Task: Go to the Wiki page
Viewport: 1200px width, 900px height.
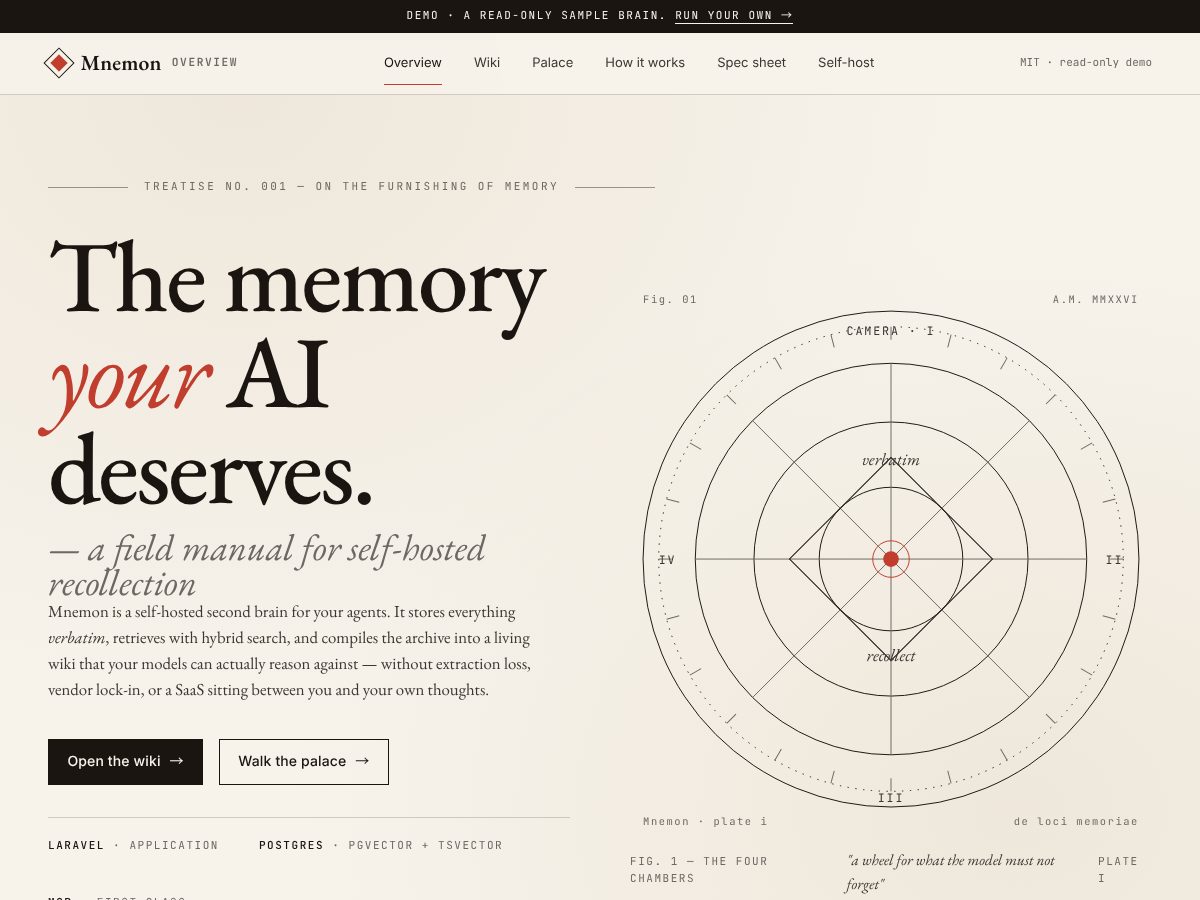Action: click(487, 63)
